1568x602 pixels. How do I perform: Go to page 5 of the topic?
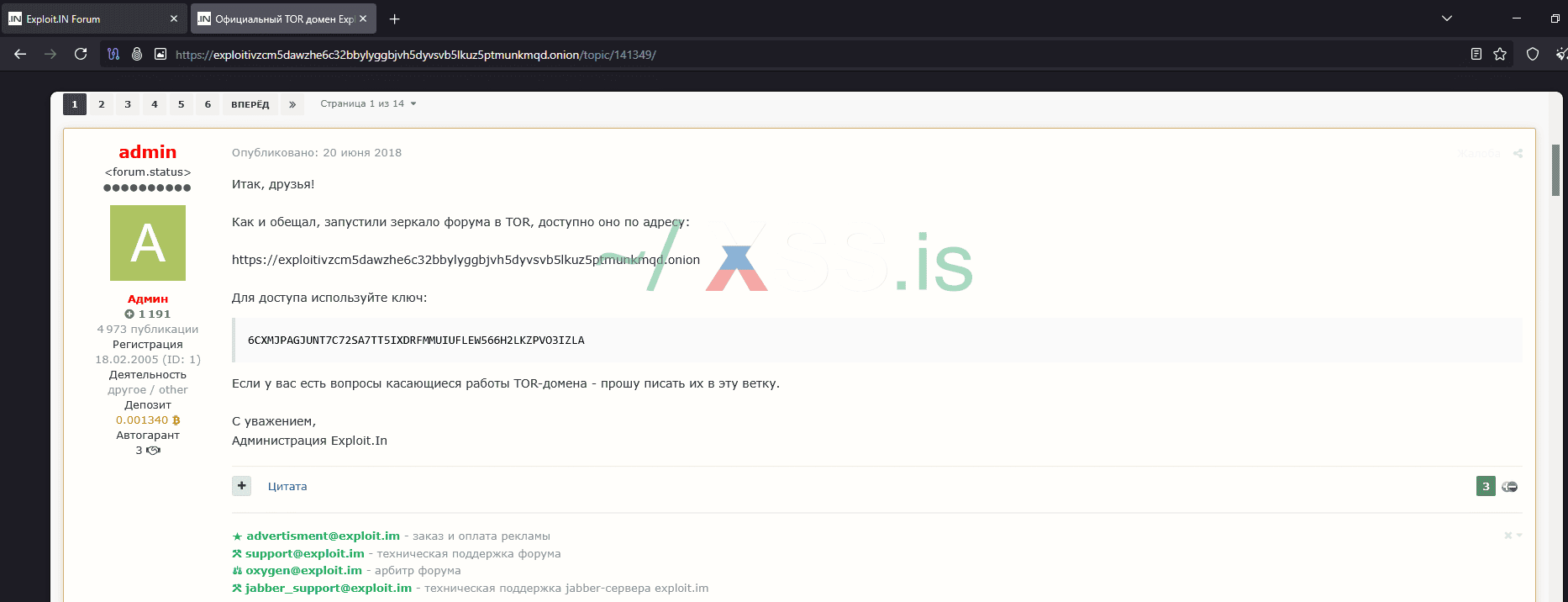pyautogui.click(x=181, y=104)
